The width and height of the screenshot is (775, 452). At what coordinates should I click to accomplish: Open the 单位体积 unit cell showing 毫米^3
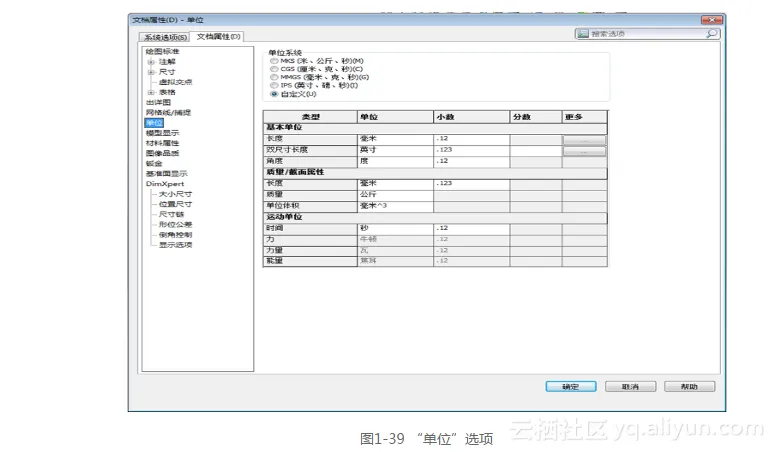click(x=395, y=206)
